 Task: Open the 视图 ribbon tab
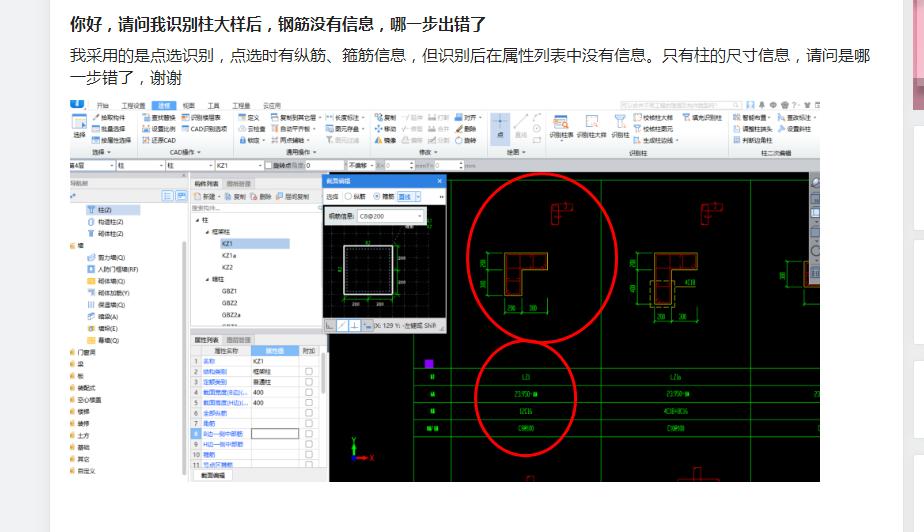[x=189, y=106]
